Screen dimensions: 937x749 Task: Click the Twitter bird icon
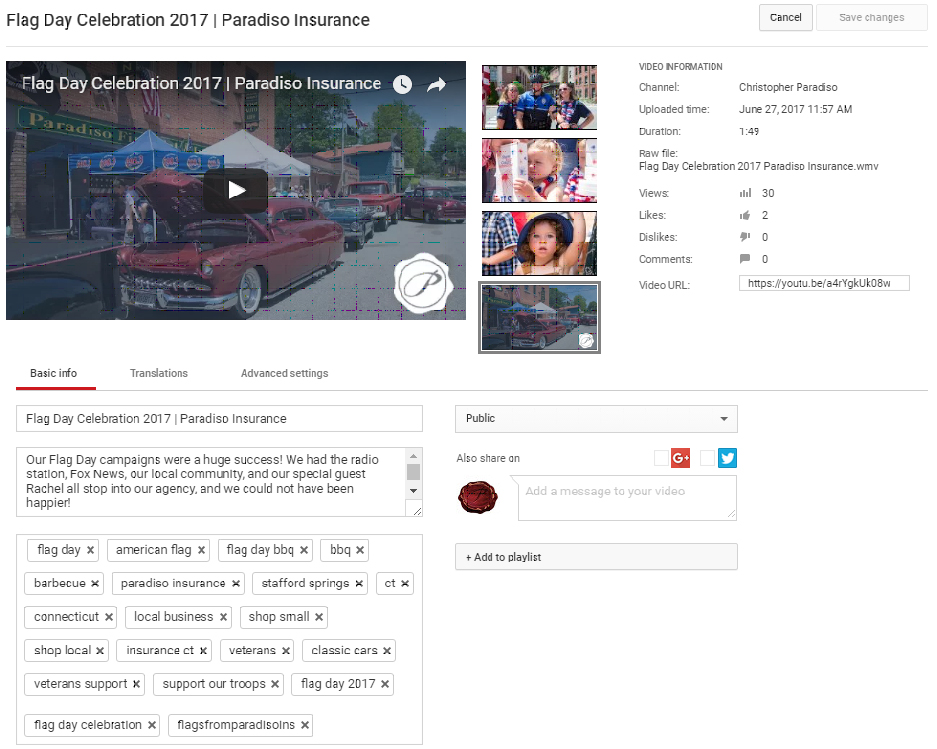tap(727, 458)
